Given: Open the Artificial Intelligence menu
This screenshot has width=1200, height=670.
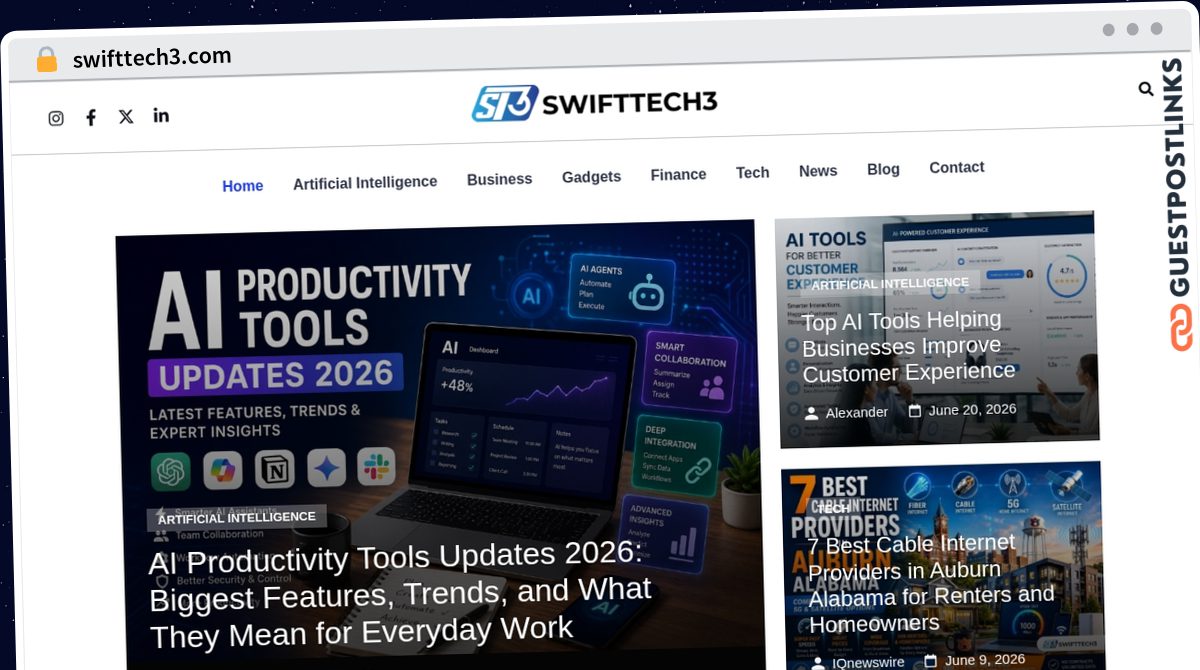Looking at the screenshot, I should [365, 183].
